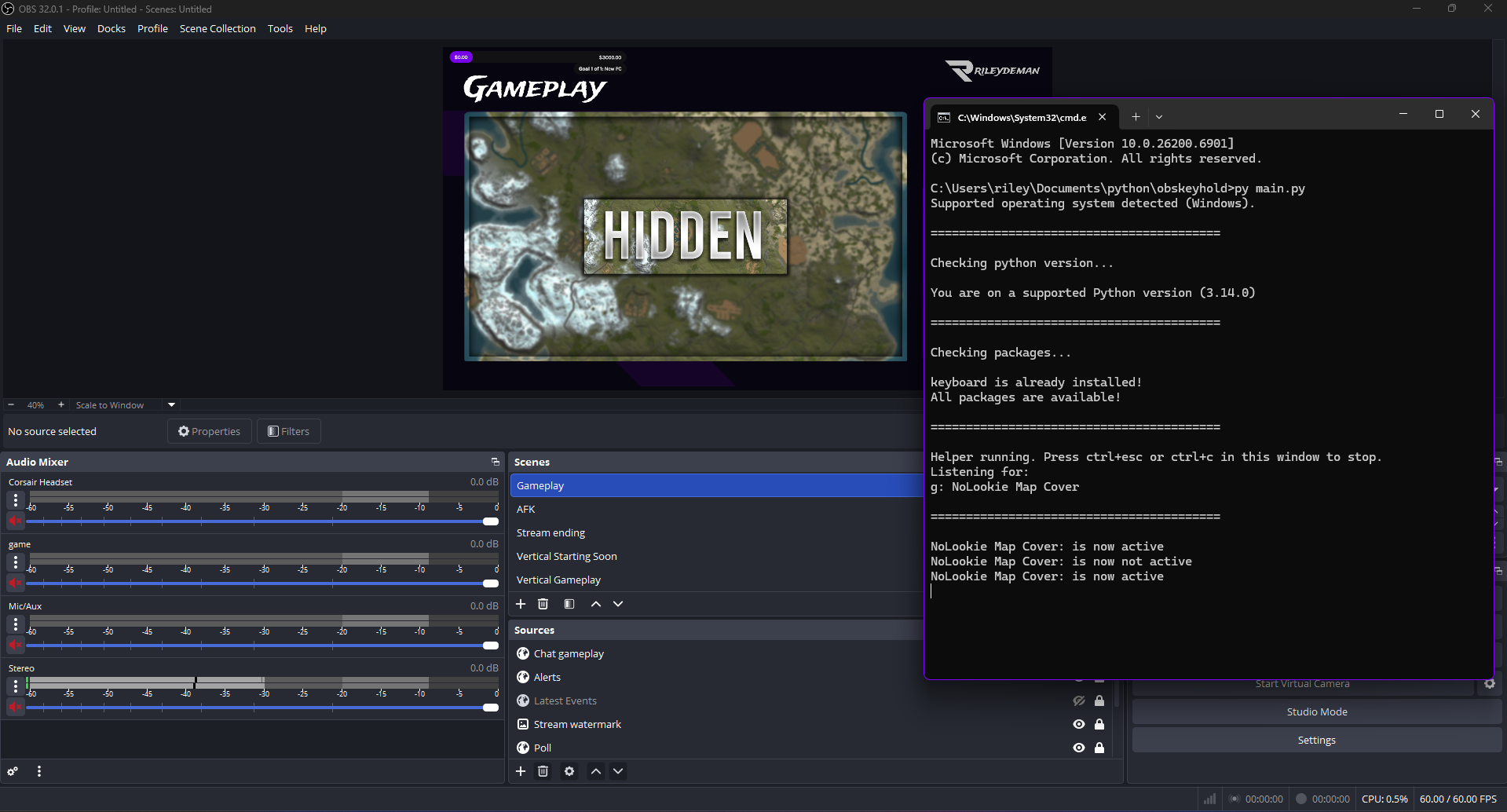Remove selected scene with trash icon
1507x812 pixels.
[x=543, y=604]
